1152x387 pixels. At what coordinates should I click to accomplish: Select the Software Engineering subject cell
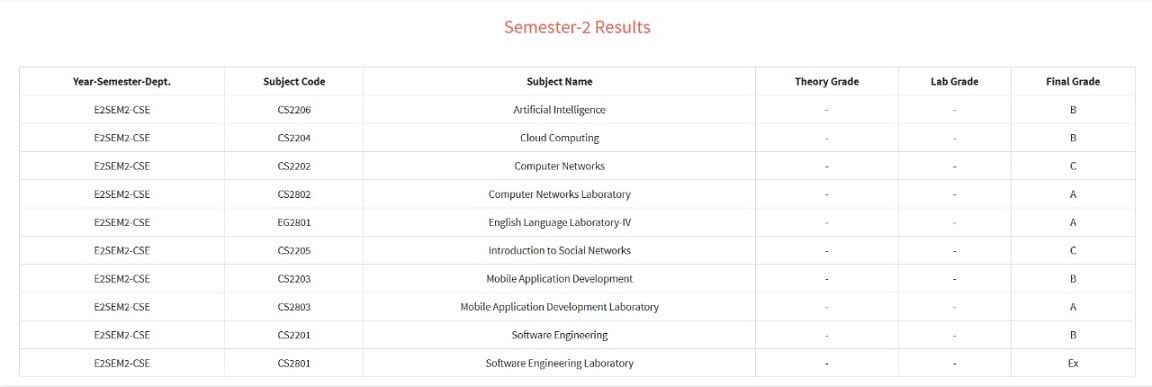tap(559, 335)
